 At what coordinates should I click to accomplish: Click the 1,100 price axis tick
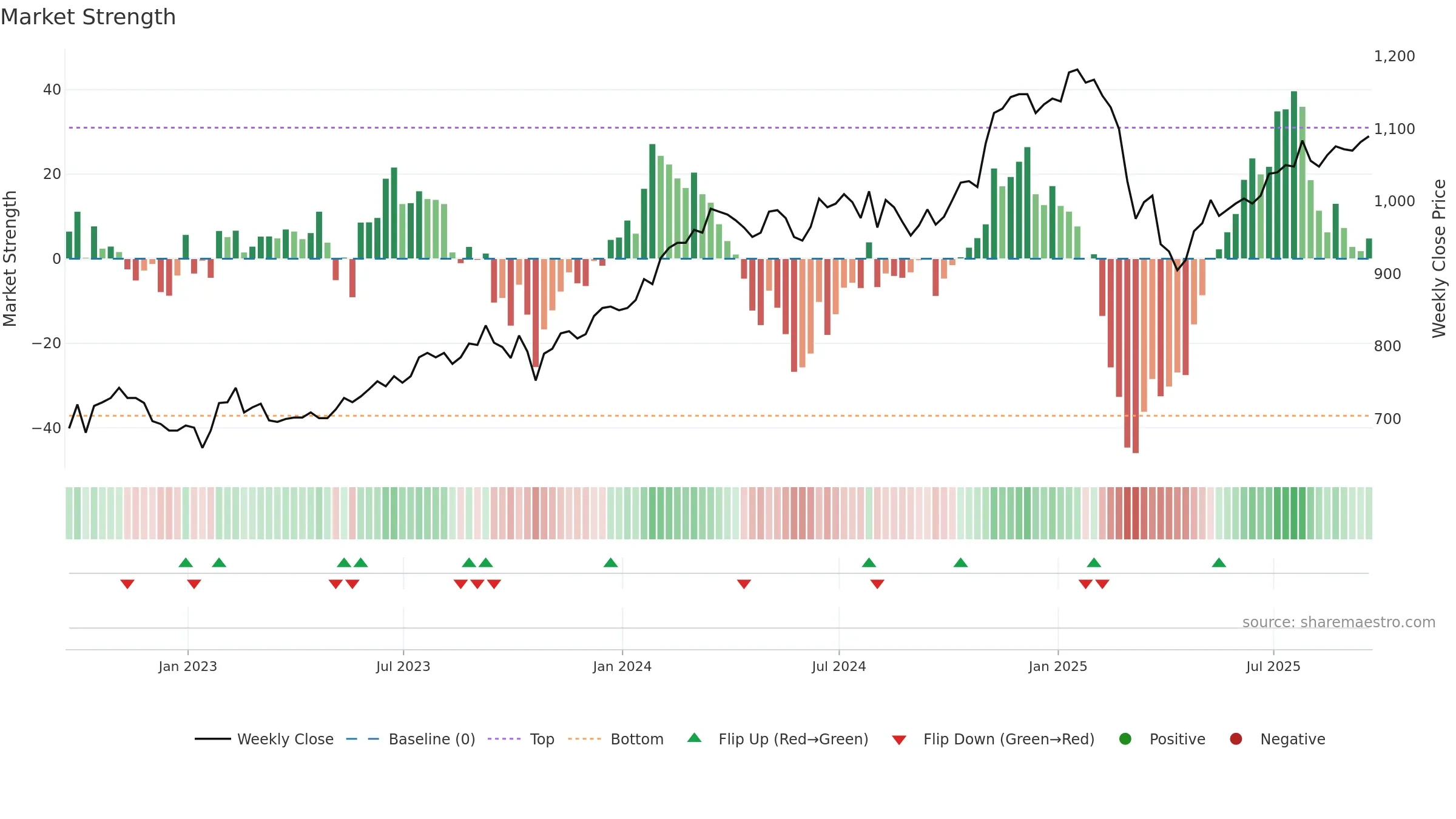coord(1394,129)
